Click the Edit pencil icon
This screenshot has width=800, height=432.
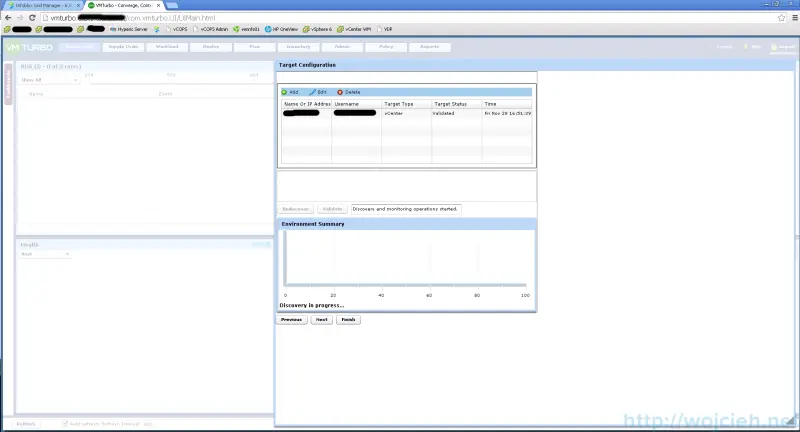312,92
